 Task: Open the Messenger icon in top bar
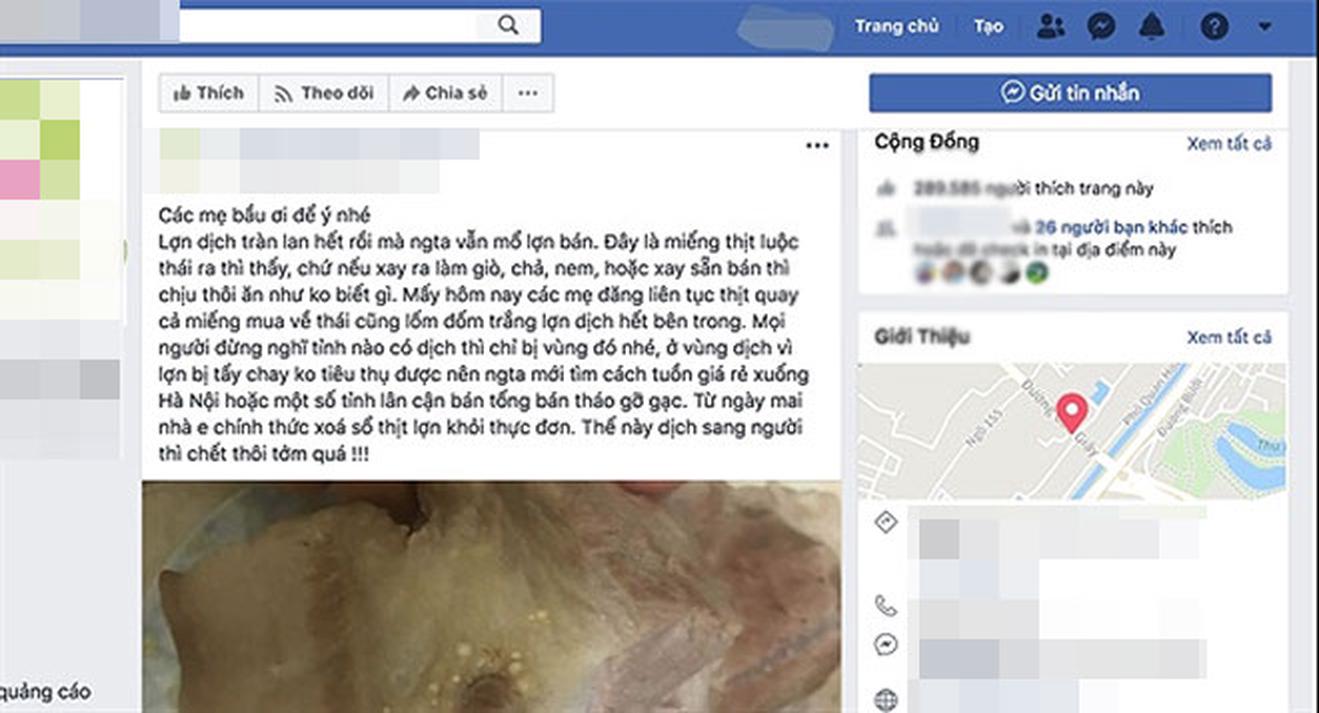click(1101, 27)
